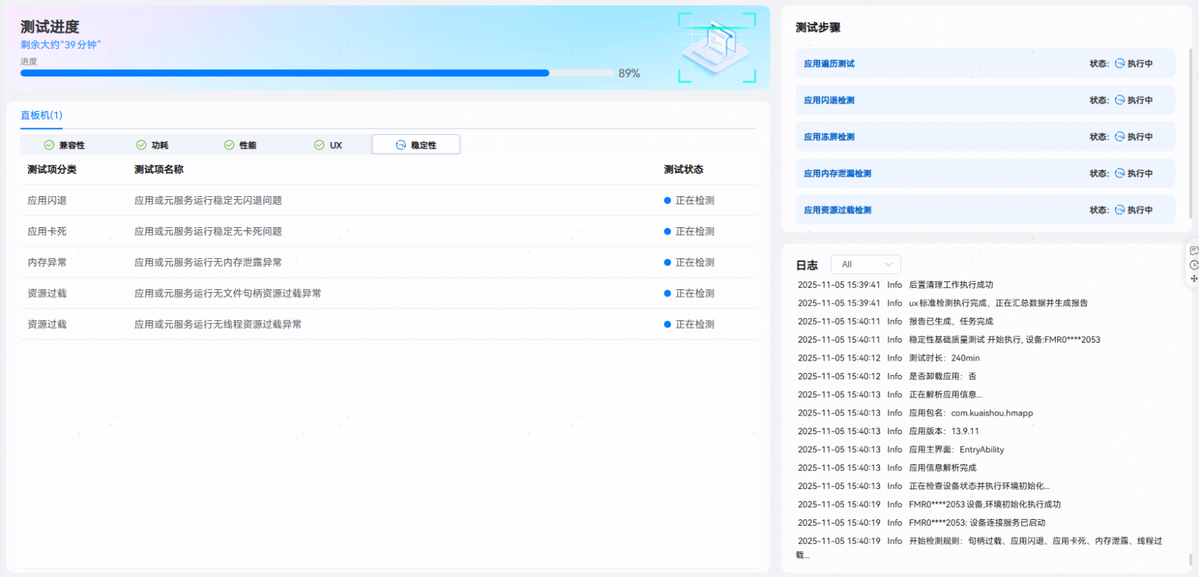Click the testing illustration icon in banner
Viewport: 1200px width, 577px height.
[716, 47]
